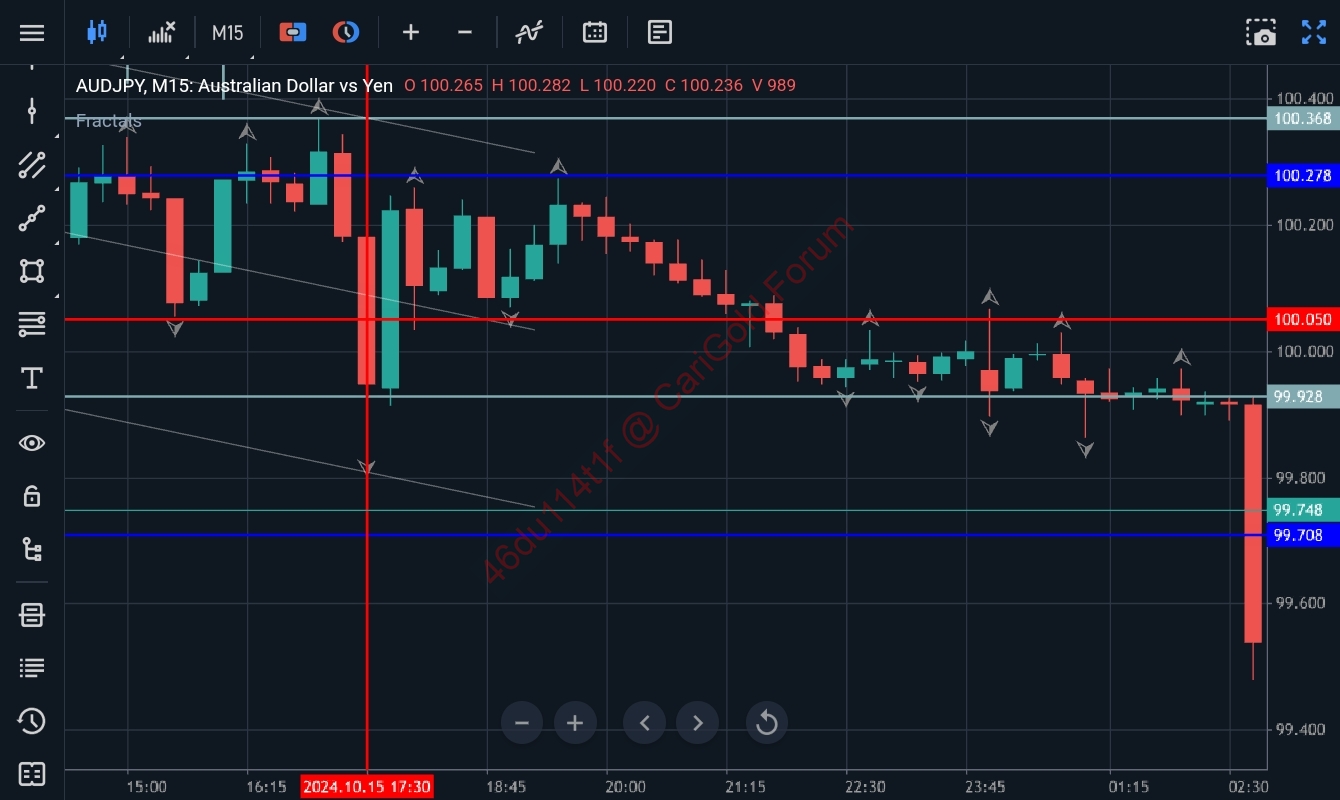
Task: Select the trend line drawing tool
Action: point(32,165)
